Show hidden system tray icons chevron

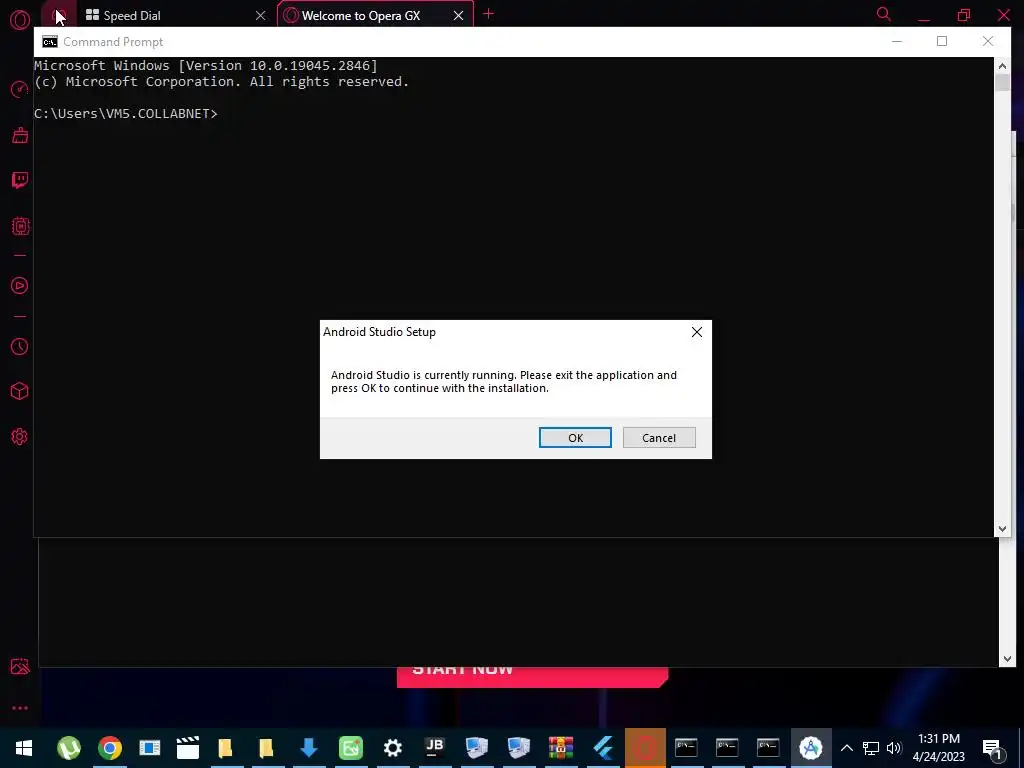point(846,748)
